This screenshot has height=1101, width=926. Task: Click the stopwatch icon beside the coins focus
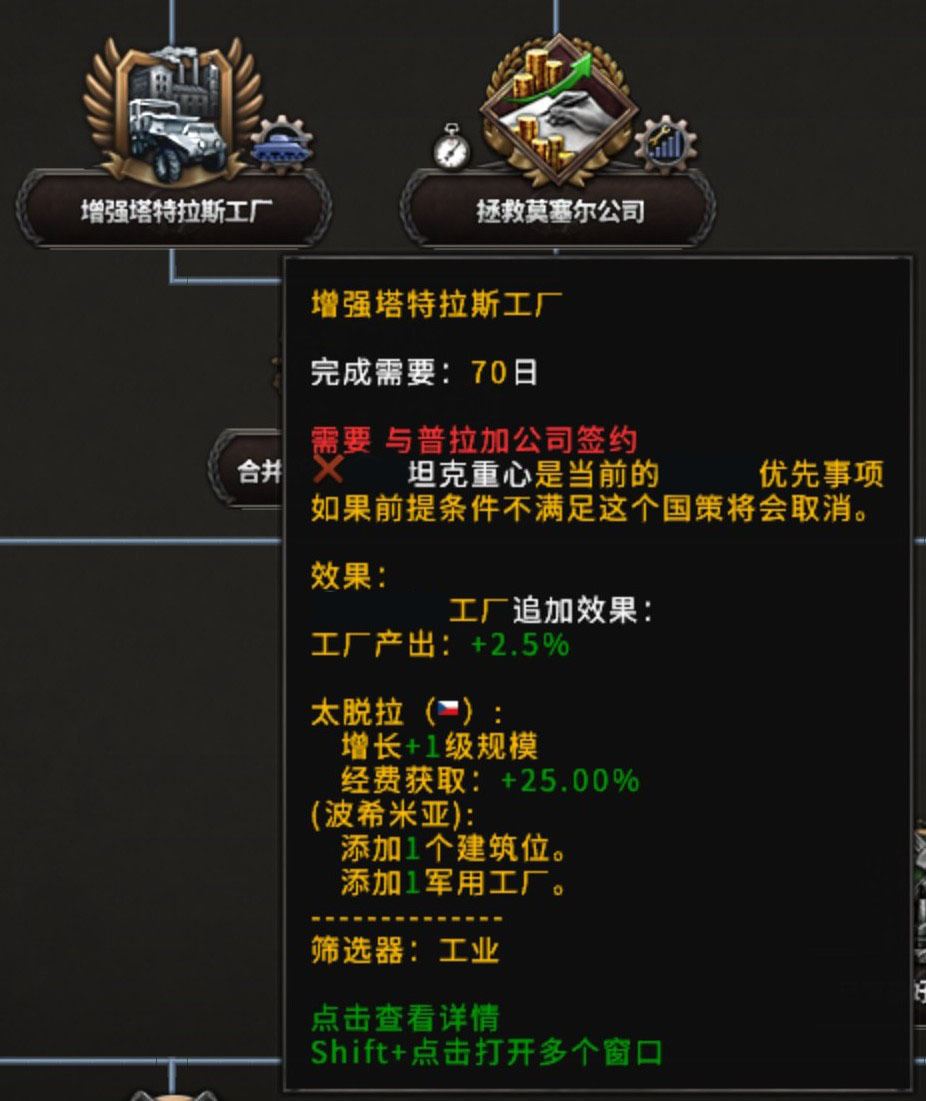pyautogui.click(x=450, y=147)
